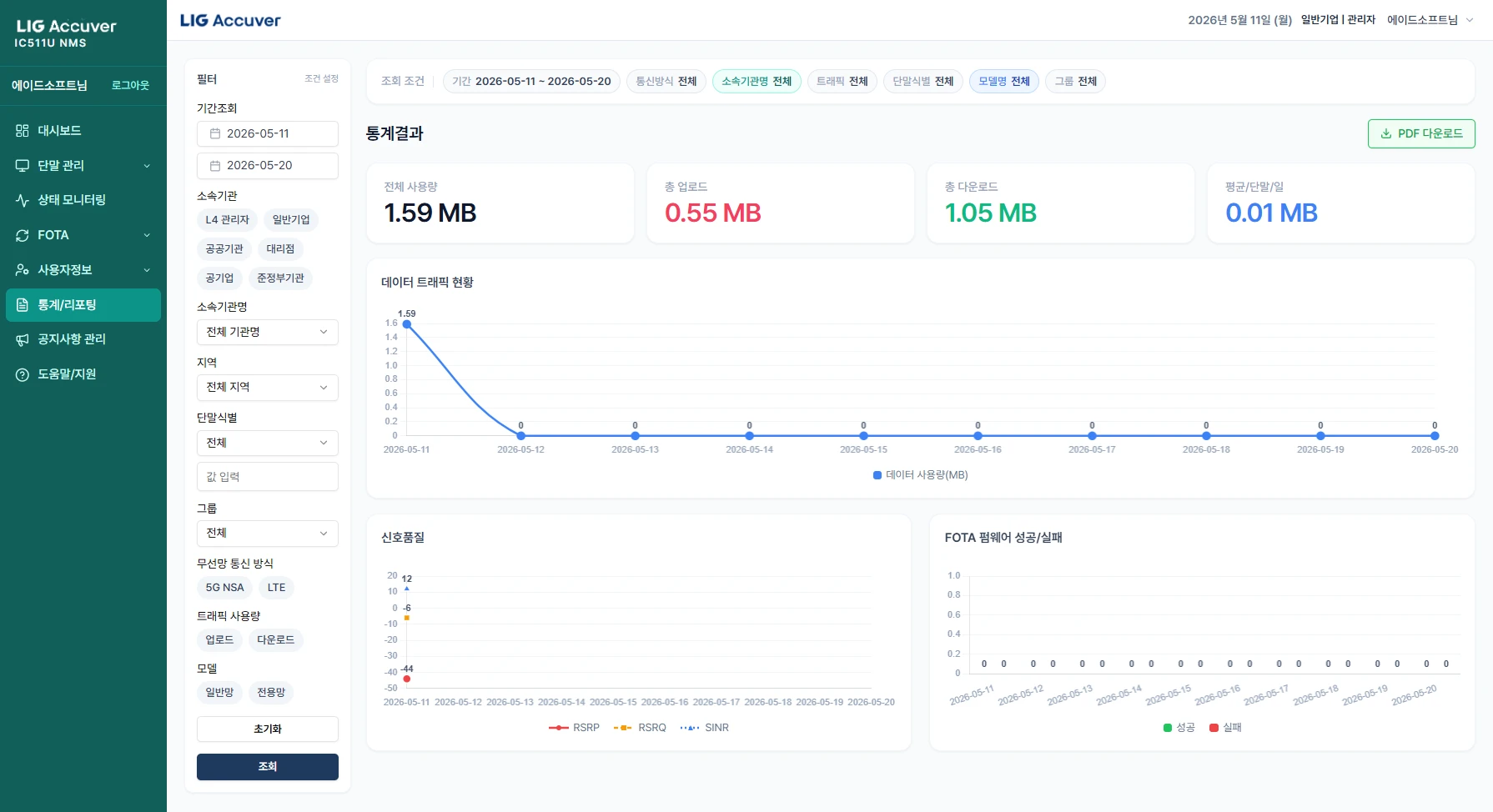This screenshot has width=1493, height=812.
Task: Click the PDF download arrow icon
Action: click(1386, 133)
